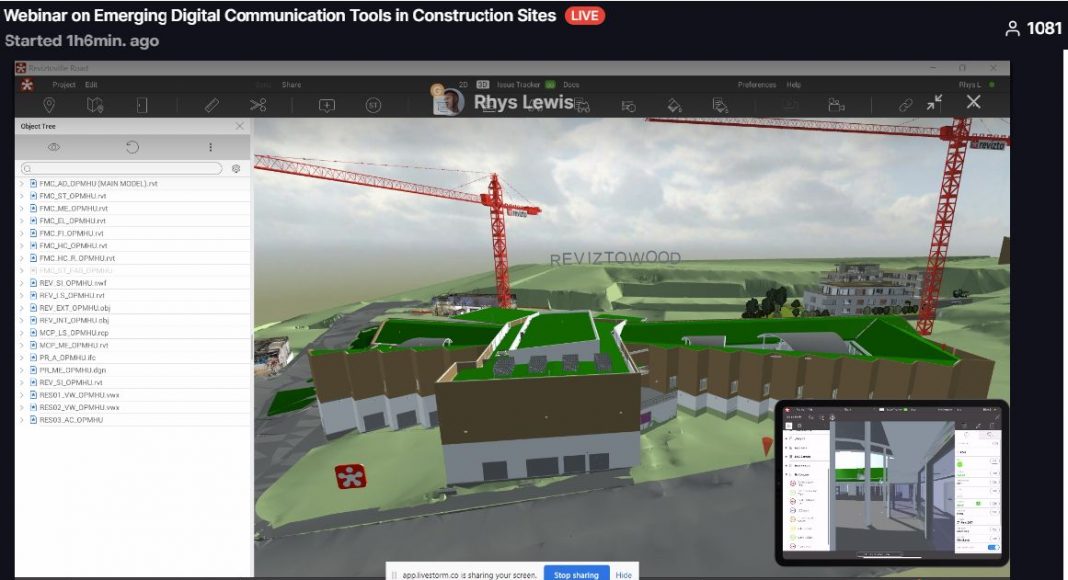The image size is (1068, 580).
Task: Click the Stop sharing button
Action: click(575, 574)
